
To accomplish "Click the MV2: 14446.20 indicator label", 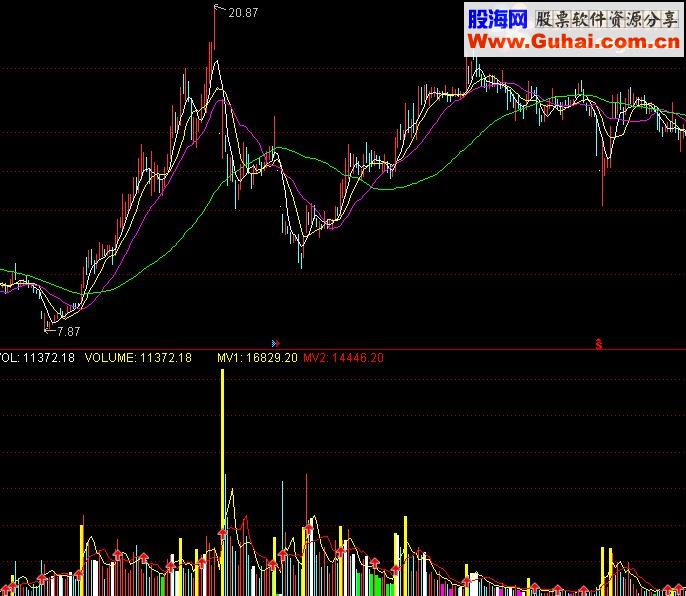I will point(343,358).
